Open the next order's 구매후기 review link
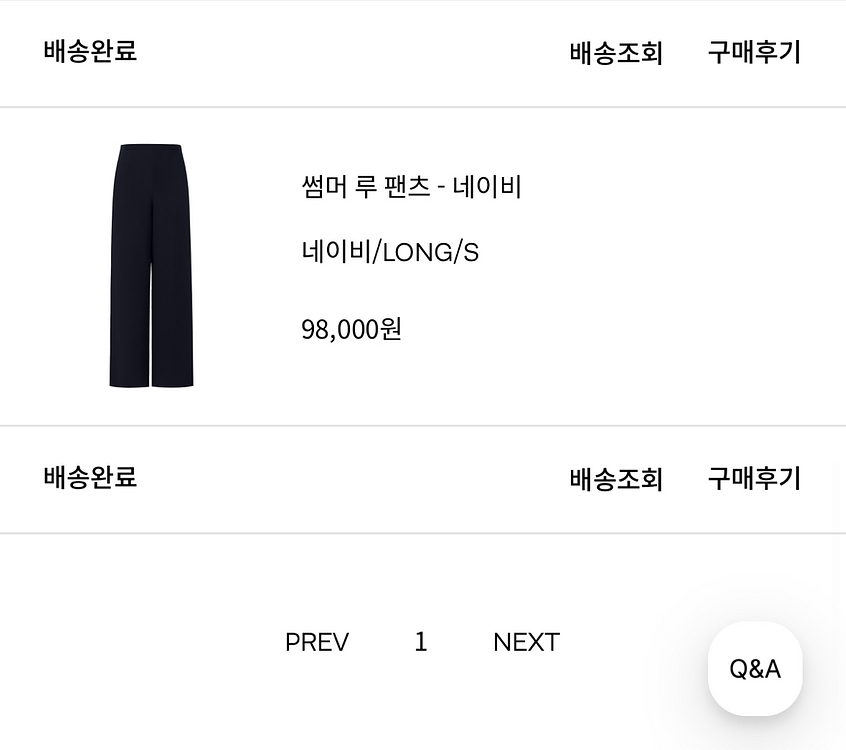 (754, 479)
